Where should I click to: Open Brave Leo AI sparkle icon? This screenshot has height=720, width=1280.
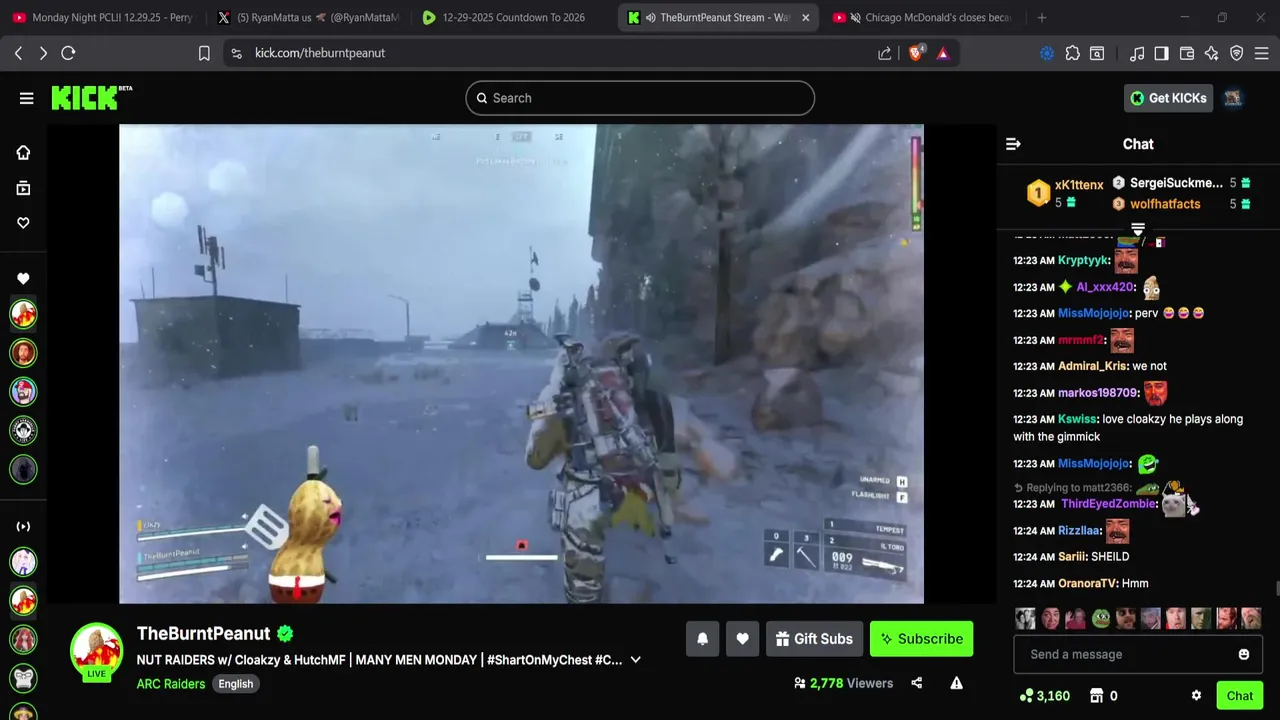click(1212, 53)
